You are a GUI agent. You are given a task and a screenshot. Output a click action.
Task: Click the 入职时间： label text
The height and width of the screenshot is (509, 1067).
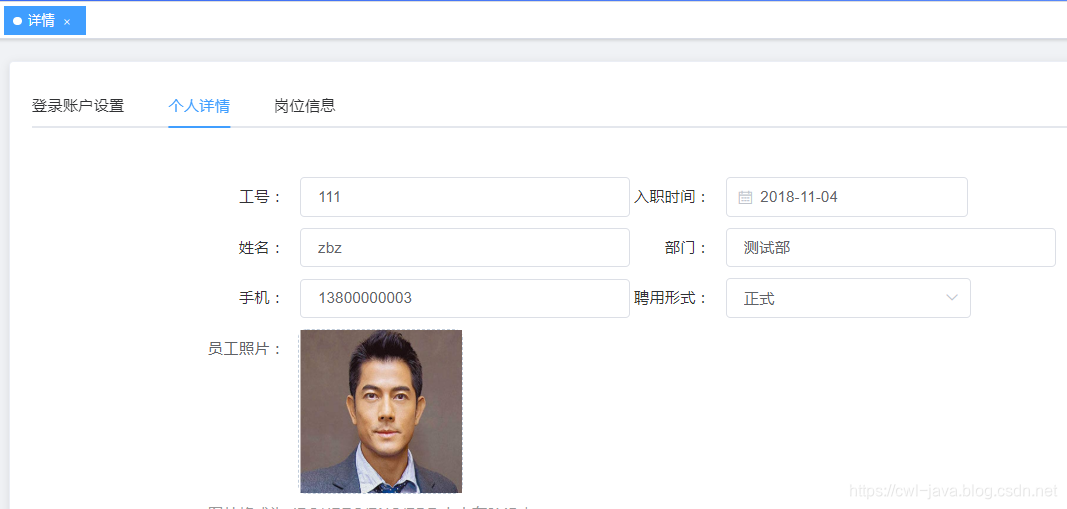click(x=671, y=197)
